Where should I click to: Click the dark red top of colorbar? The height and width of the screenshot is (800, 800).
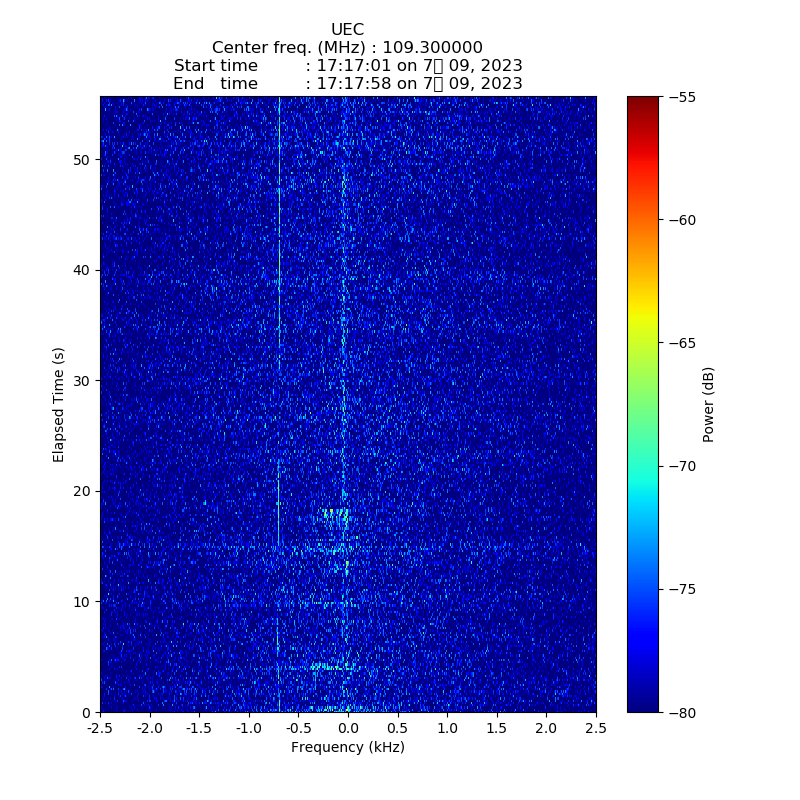(x=643, y=101)
